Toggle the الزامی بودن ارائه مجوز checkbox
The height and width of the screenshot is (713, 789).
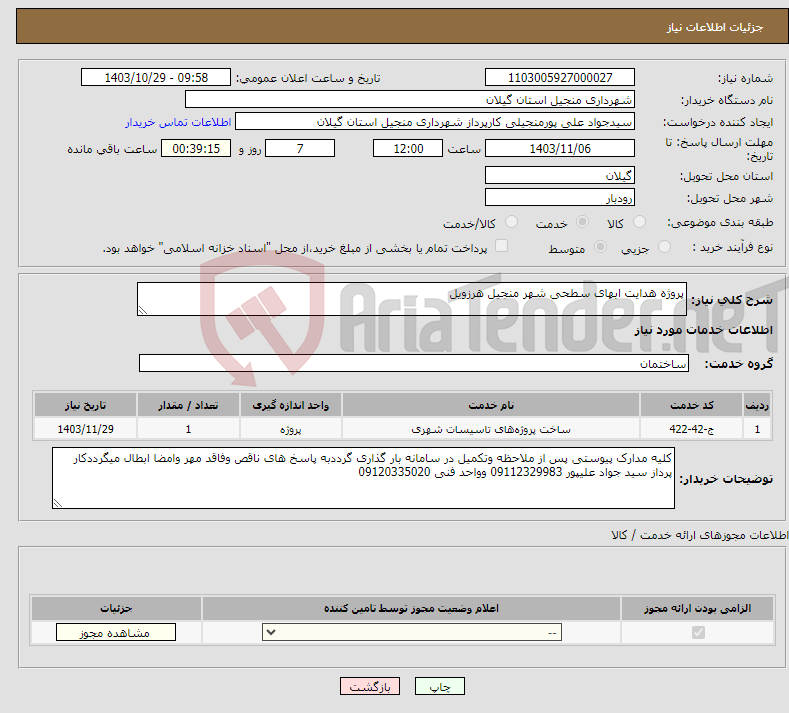click(x=698, y=632)
